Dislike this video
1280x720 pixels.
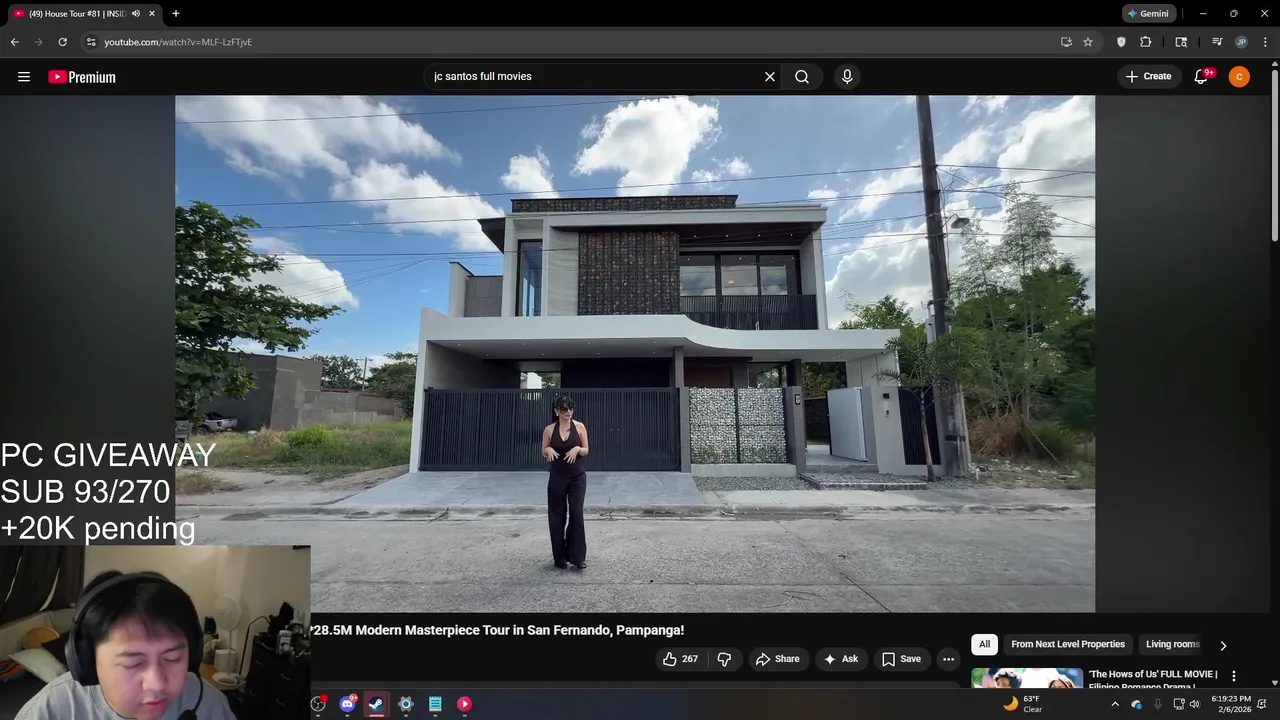724,659
